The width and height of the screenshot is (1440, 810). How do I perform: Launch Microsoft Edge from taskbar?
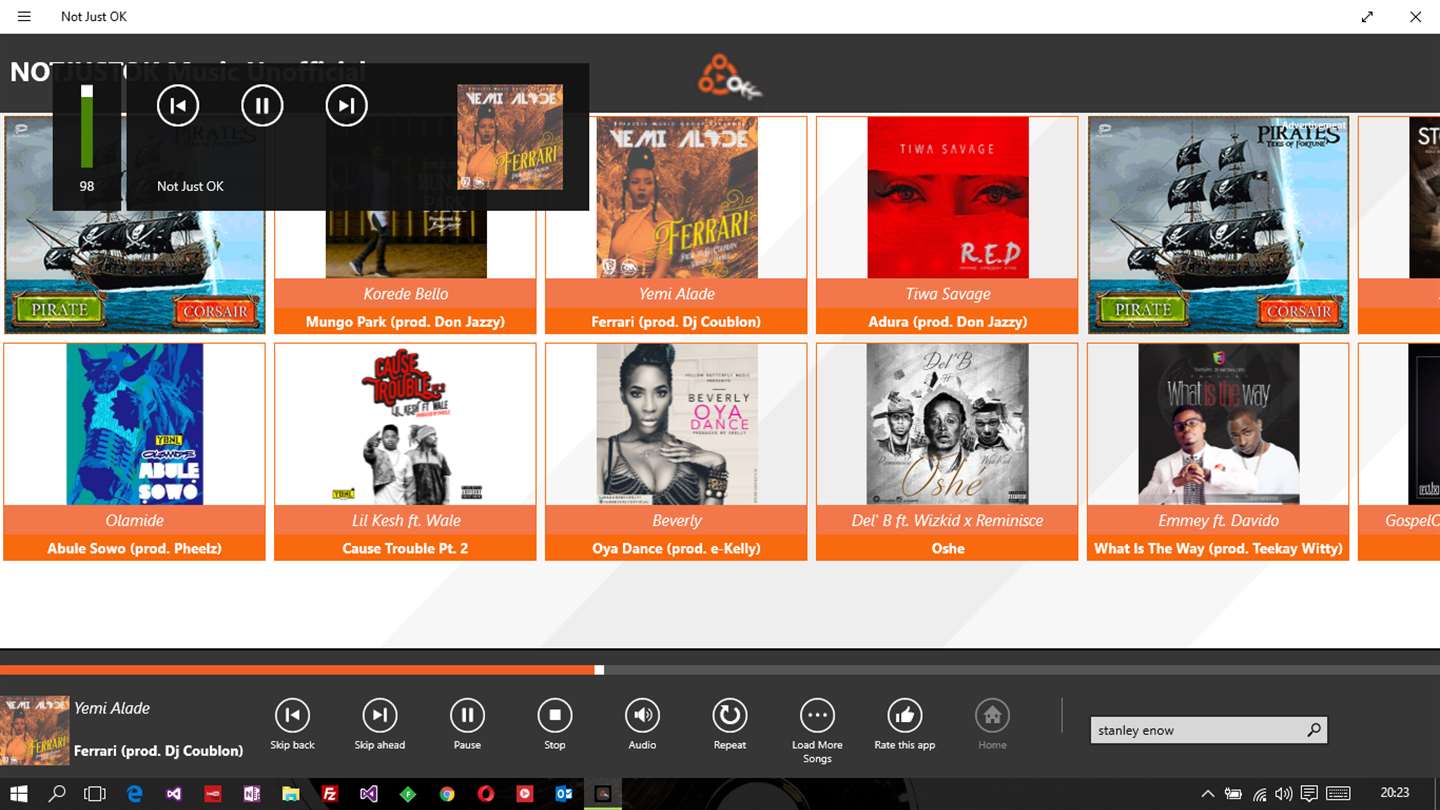pos(135,794)
